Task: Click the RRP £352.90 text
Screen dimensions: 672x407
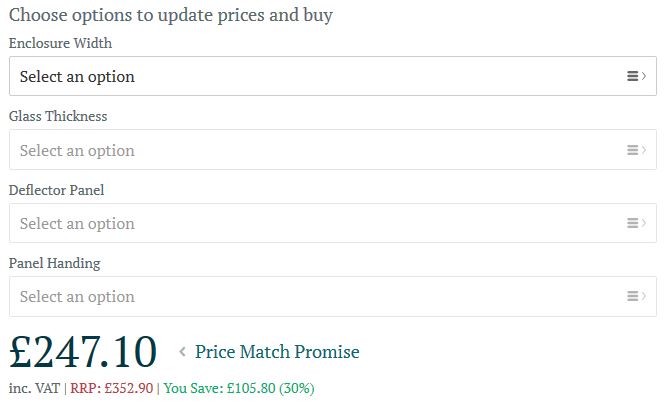Action: [x=111, y=388]
